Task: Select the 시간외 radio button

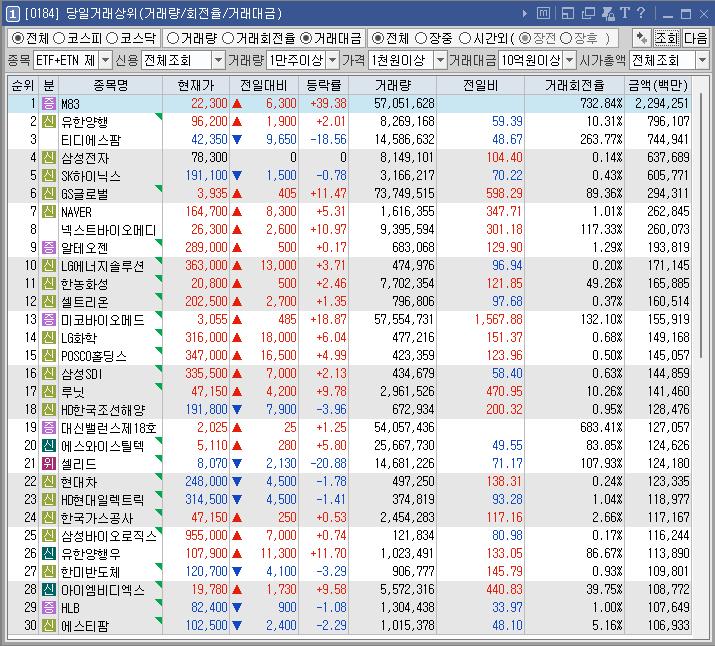Action: point(465,38)
